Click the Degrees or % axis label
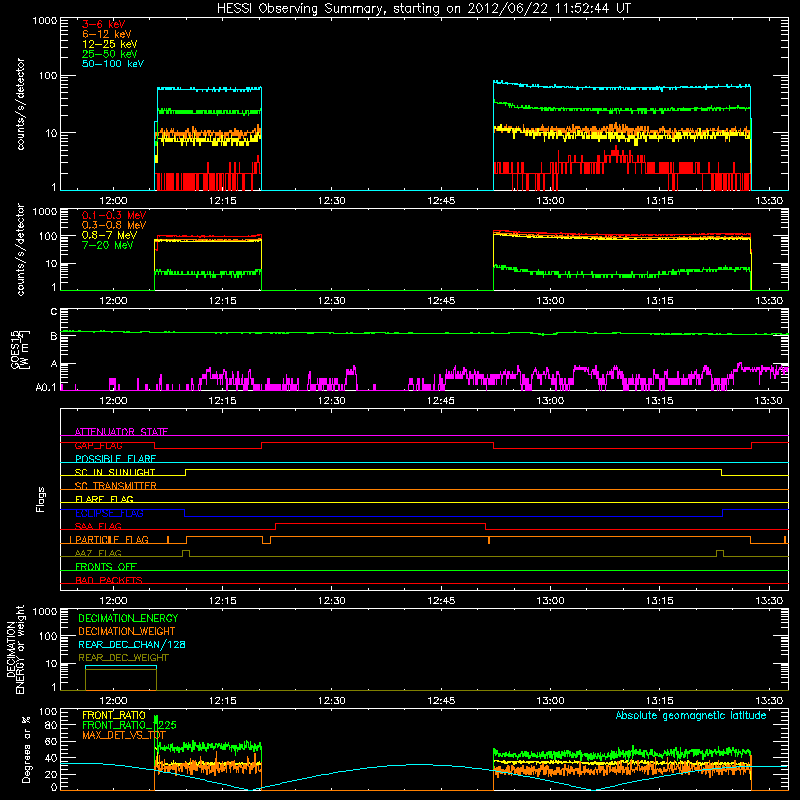 (26, 749)
